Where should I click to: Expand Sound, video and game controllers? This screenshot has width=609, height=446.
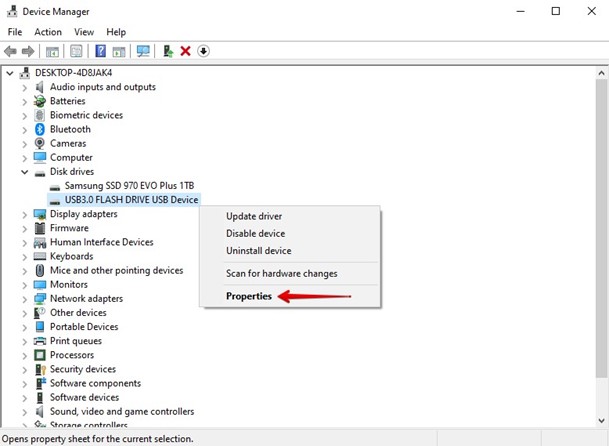click(x=24, y=413)
